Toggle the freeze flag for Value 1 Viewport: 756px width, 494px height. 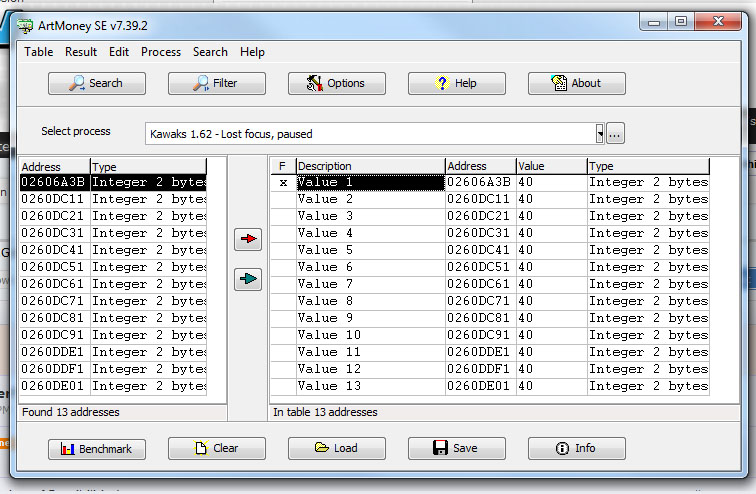(283, 183)
